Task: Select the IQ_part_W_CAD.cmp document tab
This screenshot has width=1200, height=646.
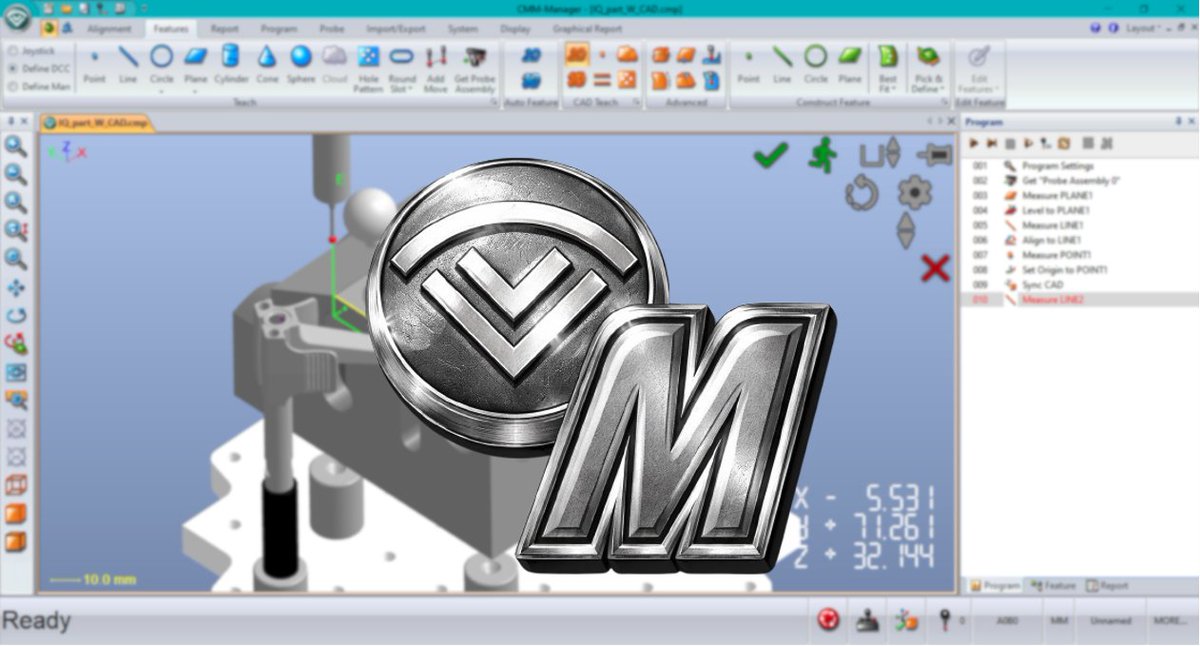Action: click(98, 122)
